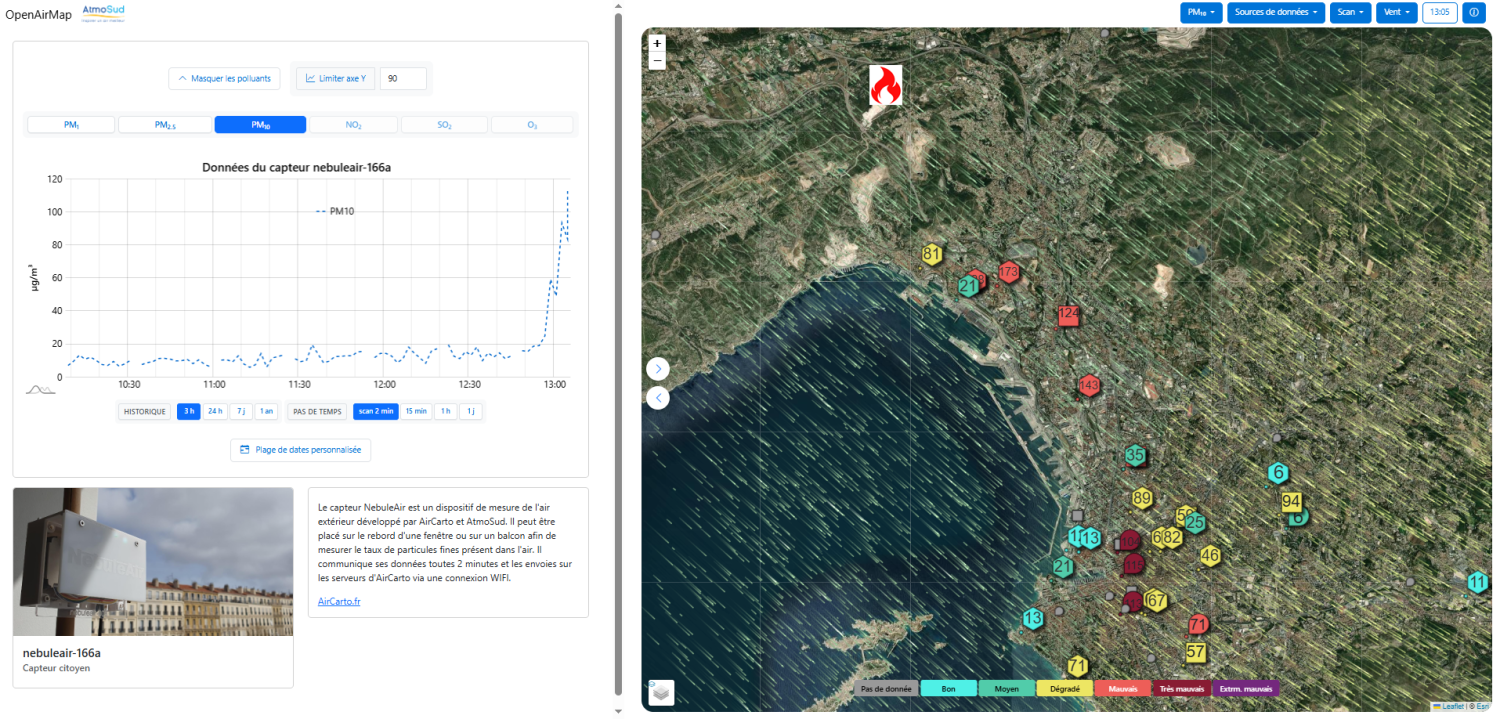This screenshot has width=1500, height=719.
Task: Click the Moyen legend color swatch
Action: point(1006,689)
